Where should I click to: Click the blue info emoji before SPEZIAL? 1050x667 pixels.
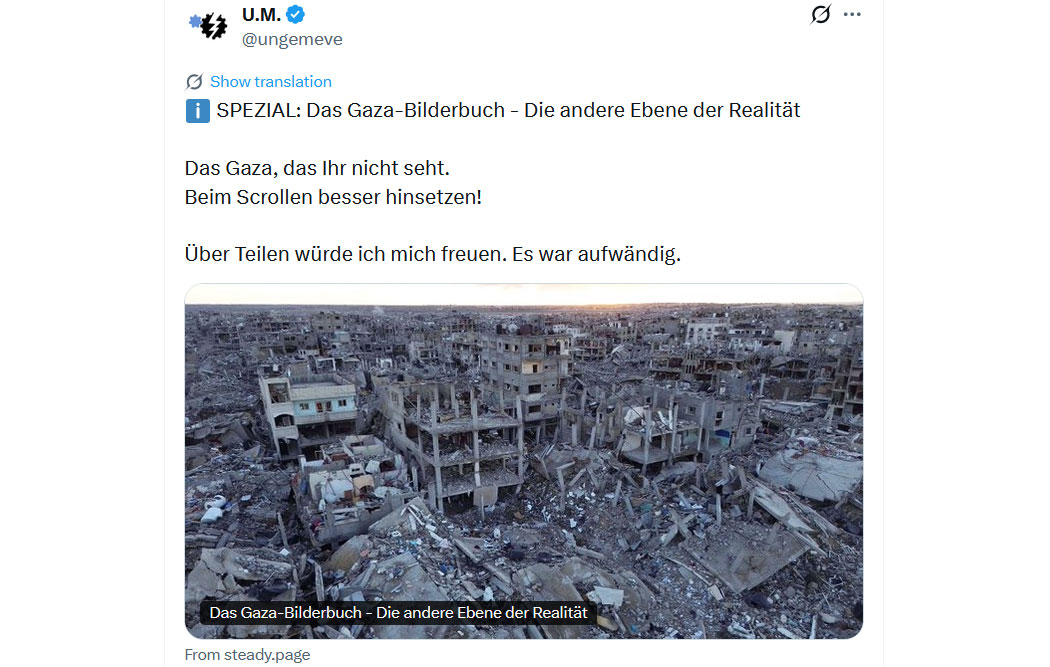(198, 110)
